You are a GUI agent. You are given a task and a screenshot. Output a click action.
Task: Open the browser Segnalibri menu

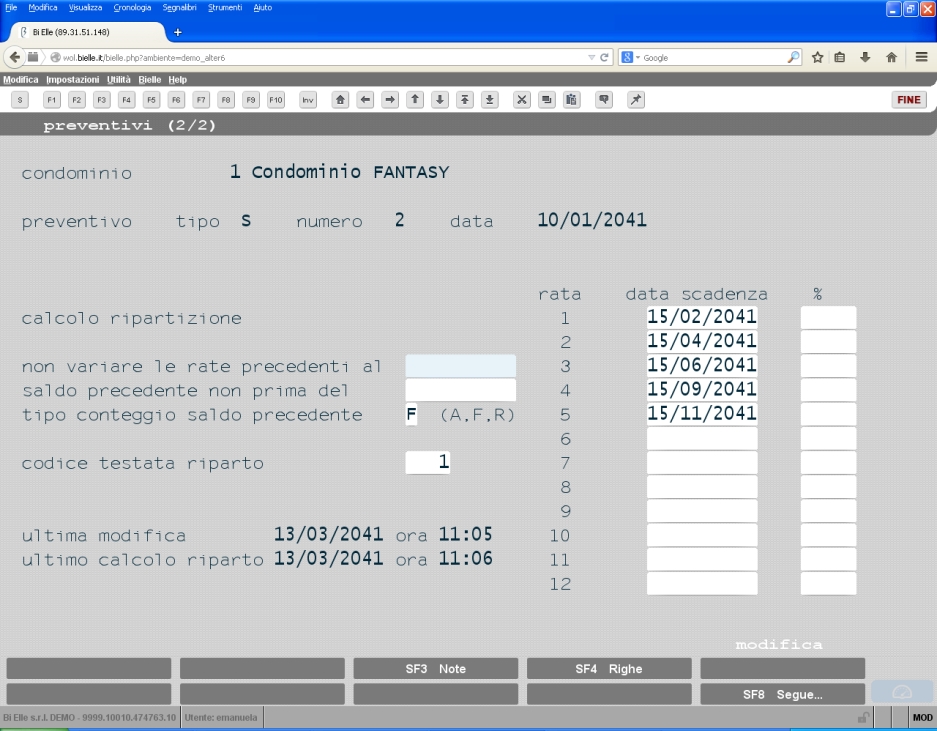(179, 7)
